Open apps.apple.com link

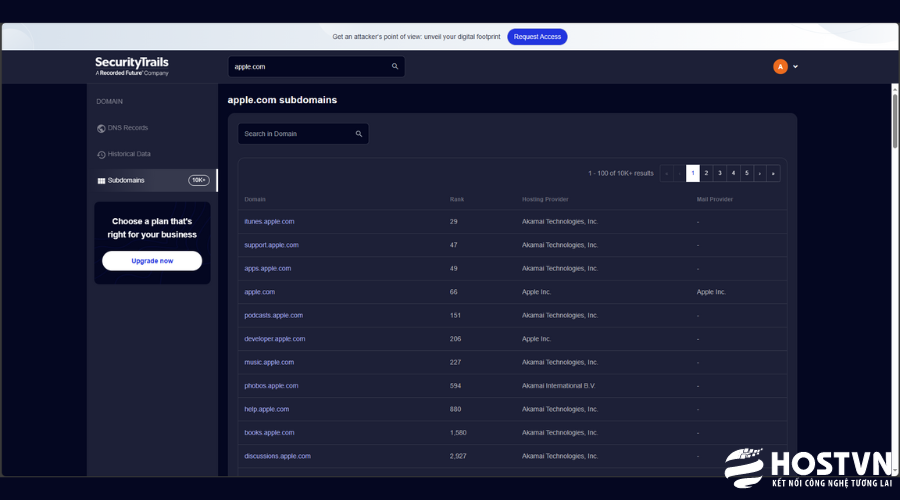pyautogui.click(x=267, y=269)
